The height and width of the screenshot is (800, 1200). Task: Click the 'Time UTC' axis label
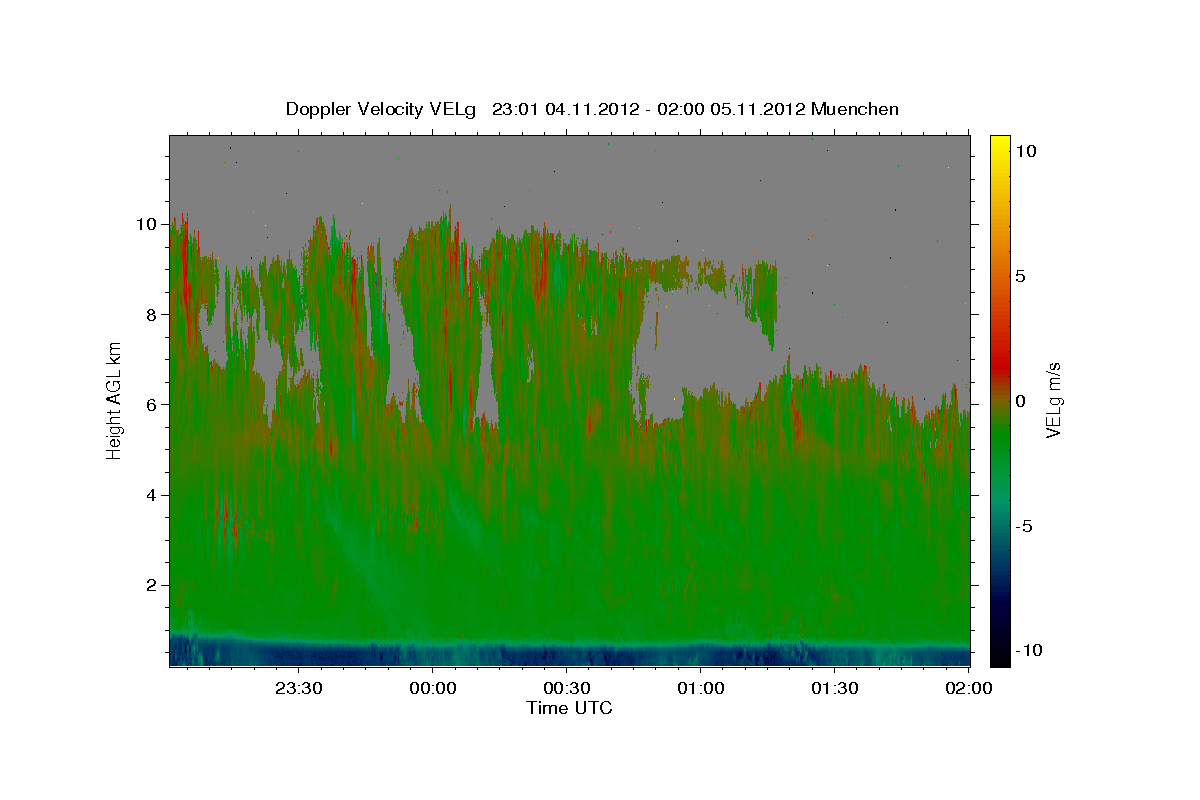pos(569,709)
